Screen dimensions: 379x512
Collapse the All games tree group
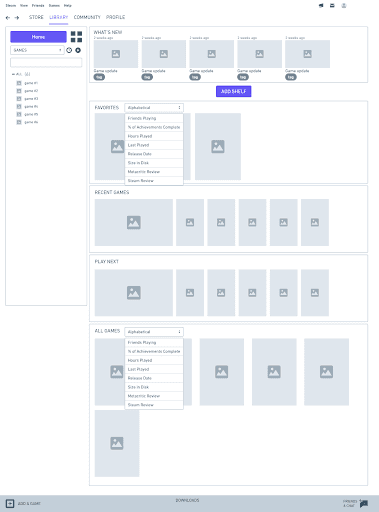coord(13,74)
